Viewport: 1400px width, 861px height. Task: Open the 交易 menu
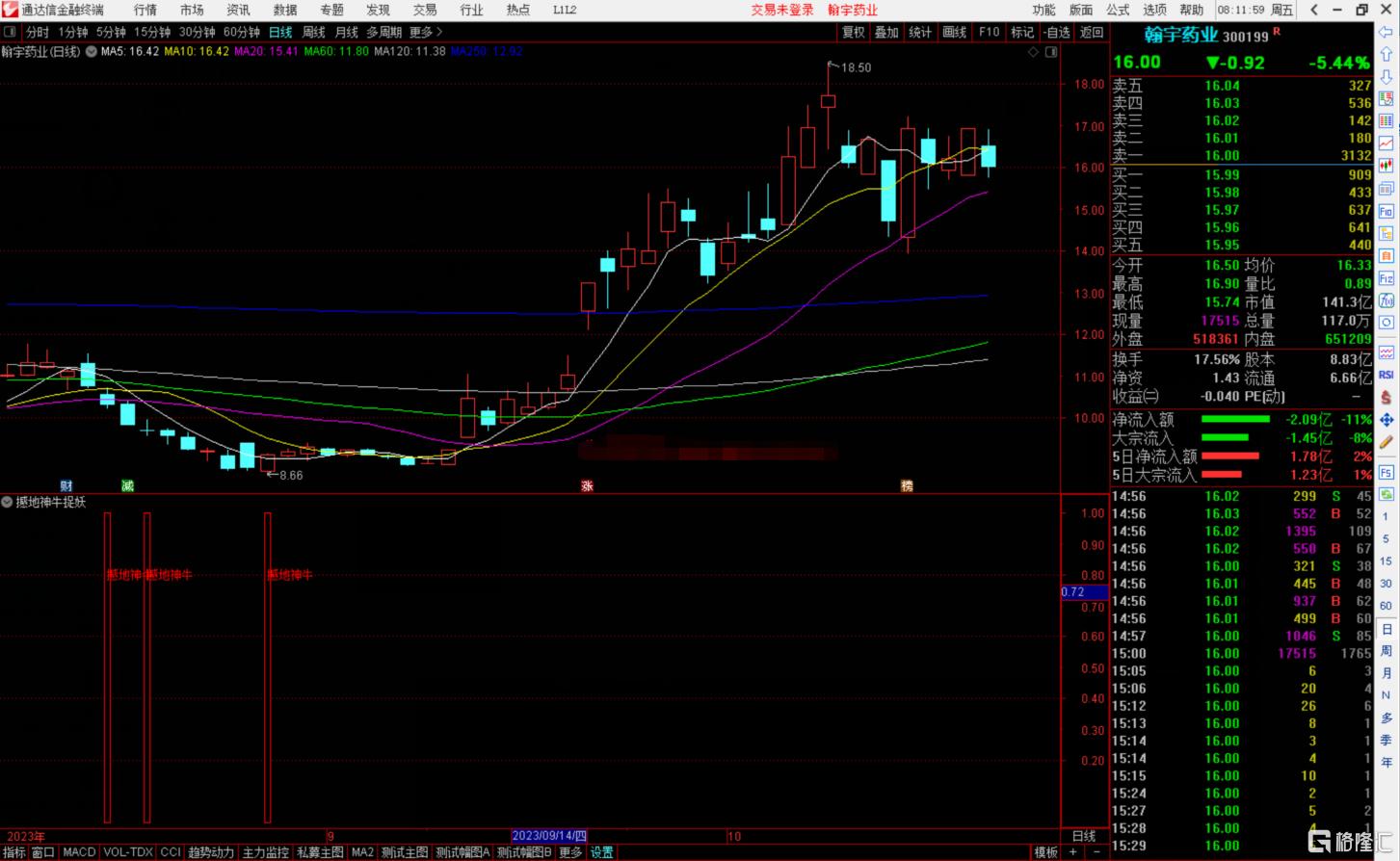click(425, 10)
